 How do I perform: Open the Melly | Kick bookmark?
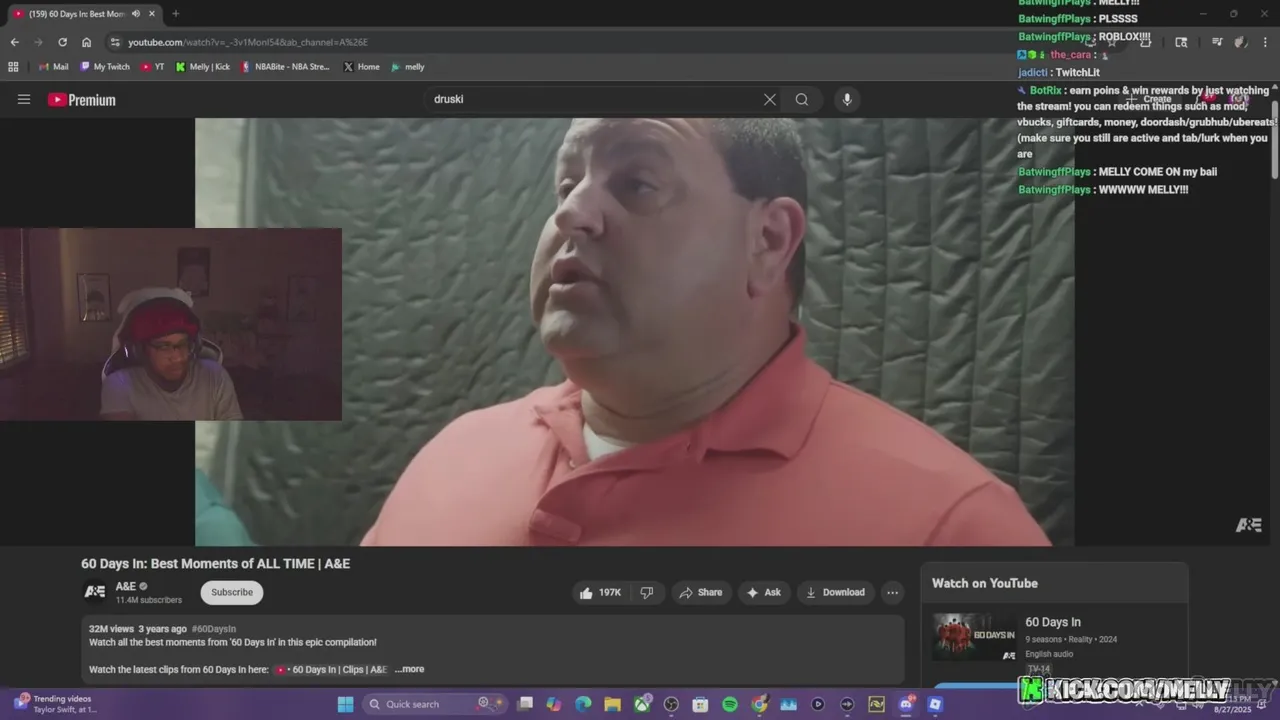202,67
